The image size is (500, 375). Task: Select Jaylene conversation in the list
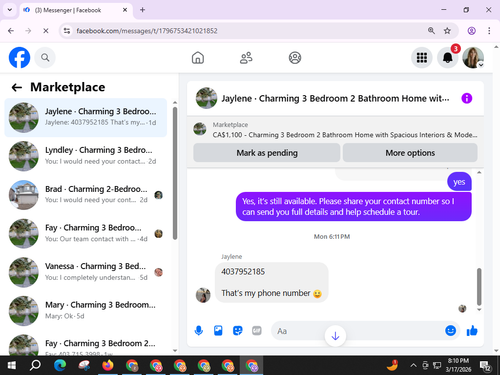(86, 117)
